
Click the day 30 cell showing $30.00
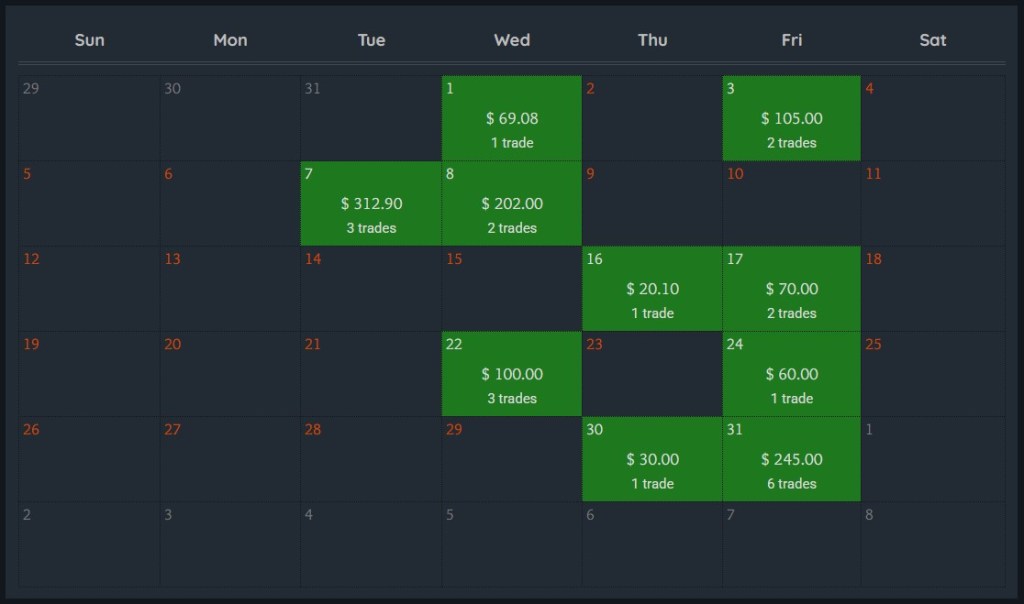[652, 458]
